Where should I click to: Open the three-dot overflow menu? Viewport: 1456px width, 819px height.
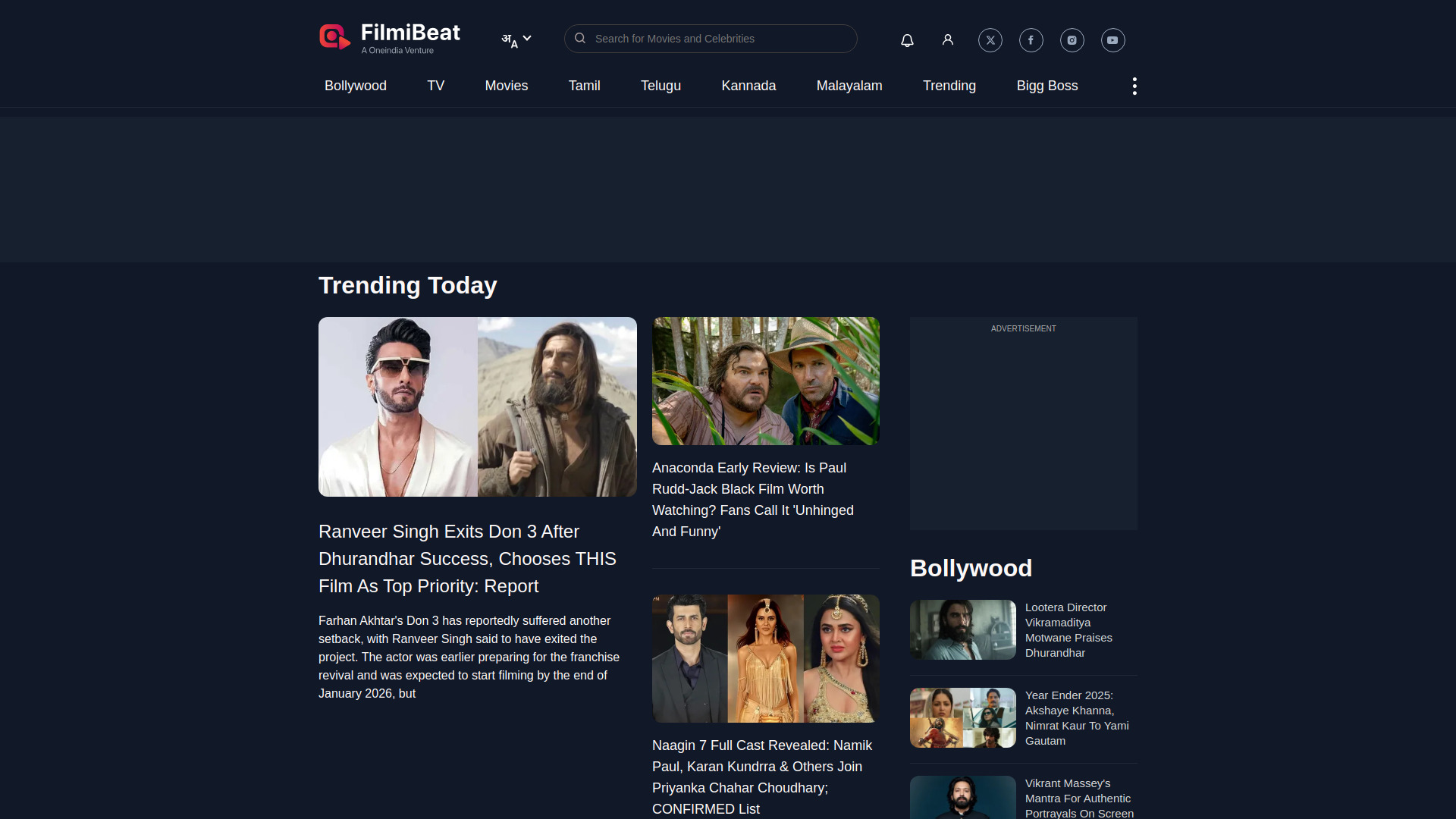(1134, 86)
